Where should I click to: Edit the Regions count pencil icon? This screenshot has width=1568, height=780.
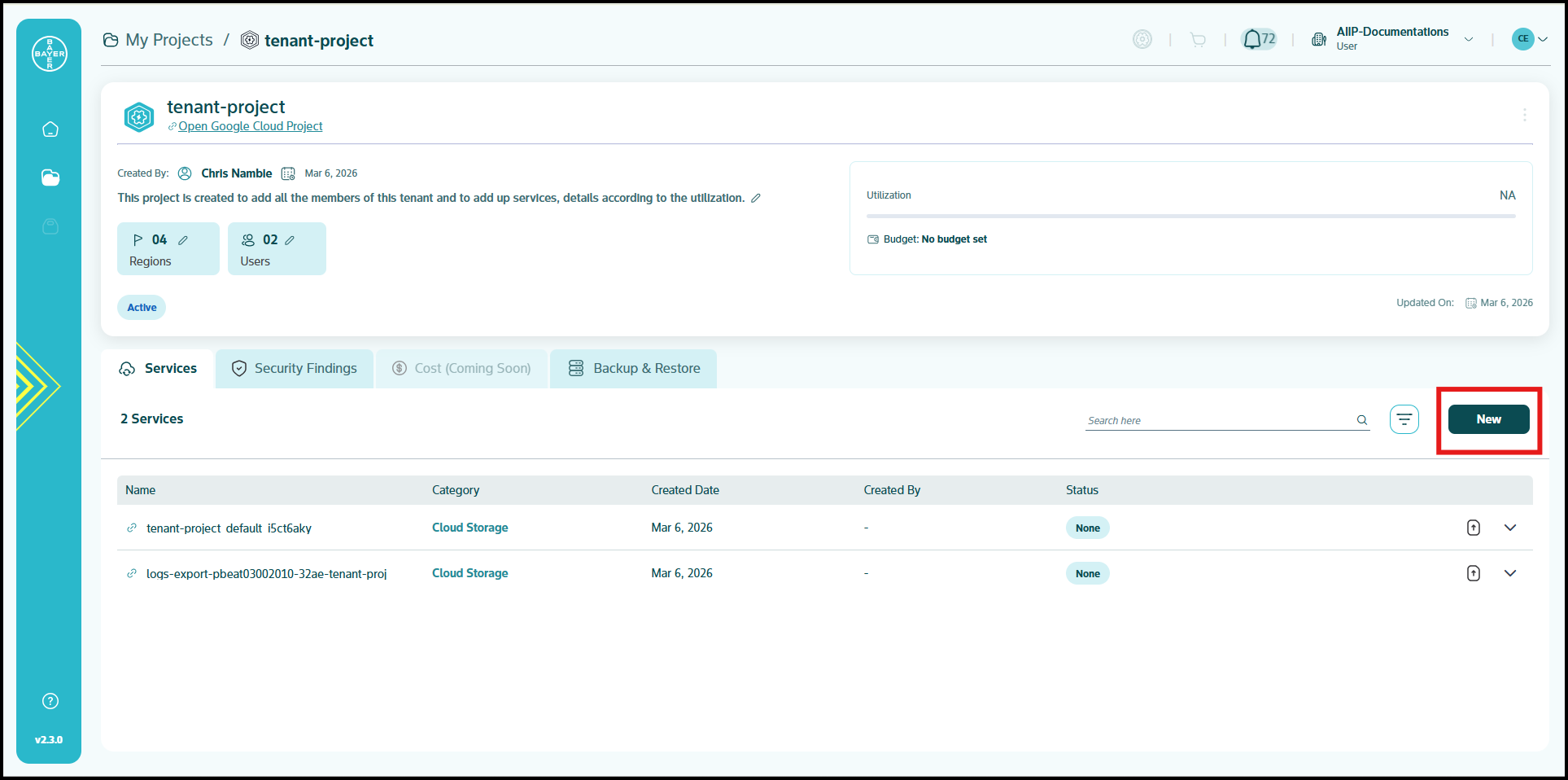(183, 240)
